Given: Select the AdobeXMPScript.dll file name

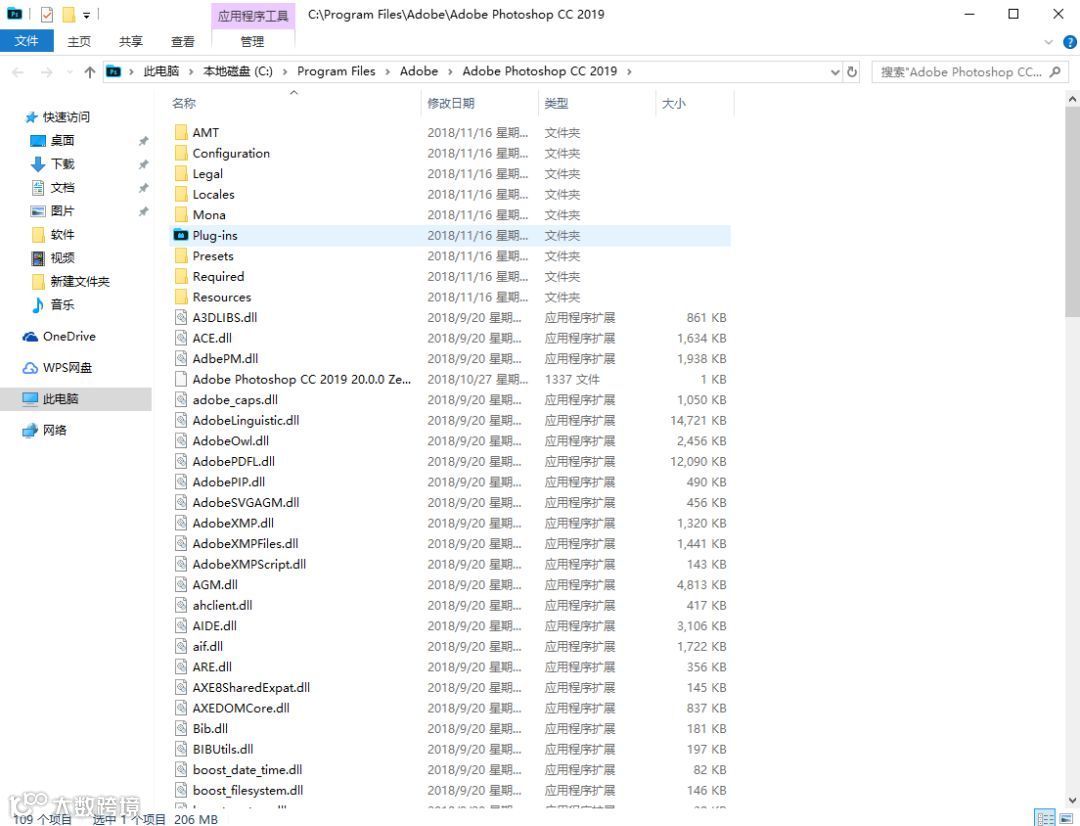Looking at the screenshot, I should (249, 564).
